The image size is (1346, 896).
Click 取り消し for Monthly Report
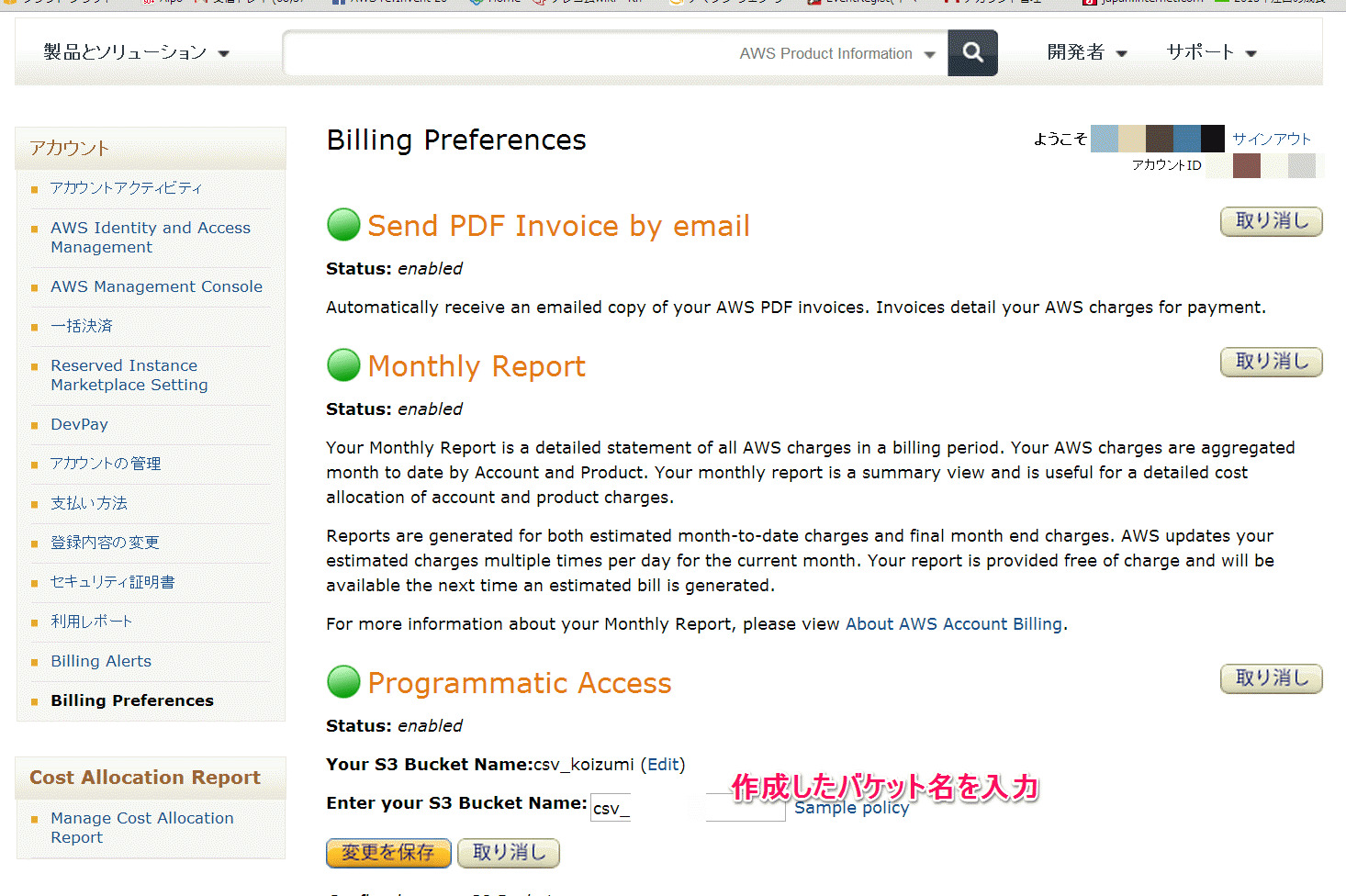(1272, 362)
